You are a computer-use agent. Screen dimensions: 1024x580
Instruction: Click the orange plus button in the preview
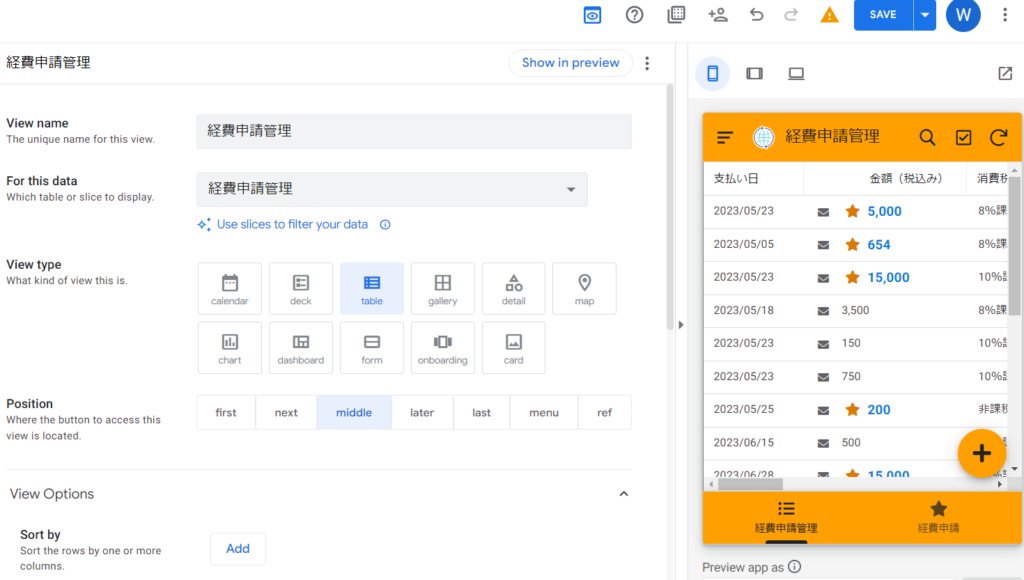[982, 452]
